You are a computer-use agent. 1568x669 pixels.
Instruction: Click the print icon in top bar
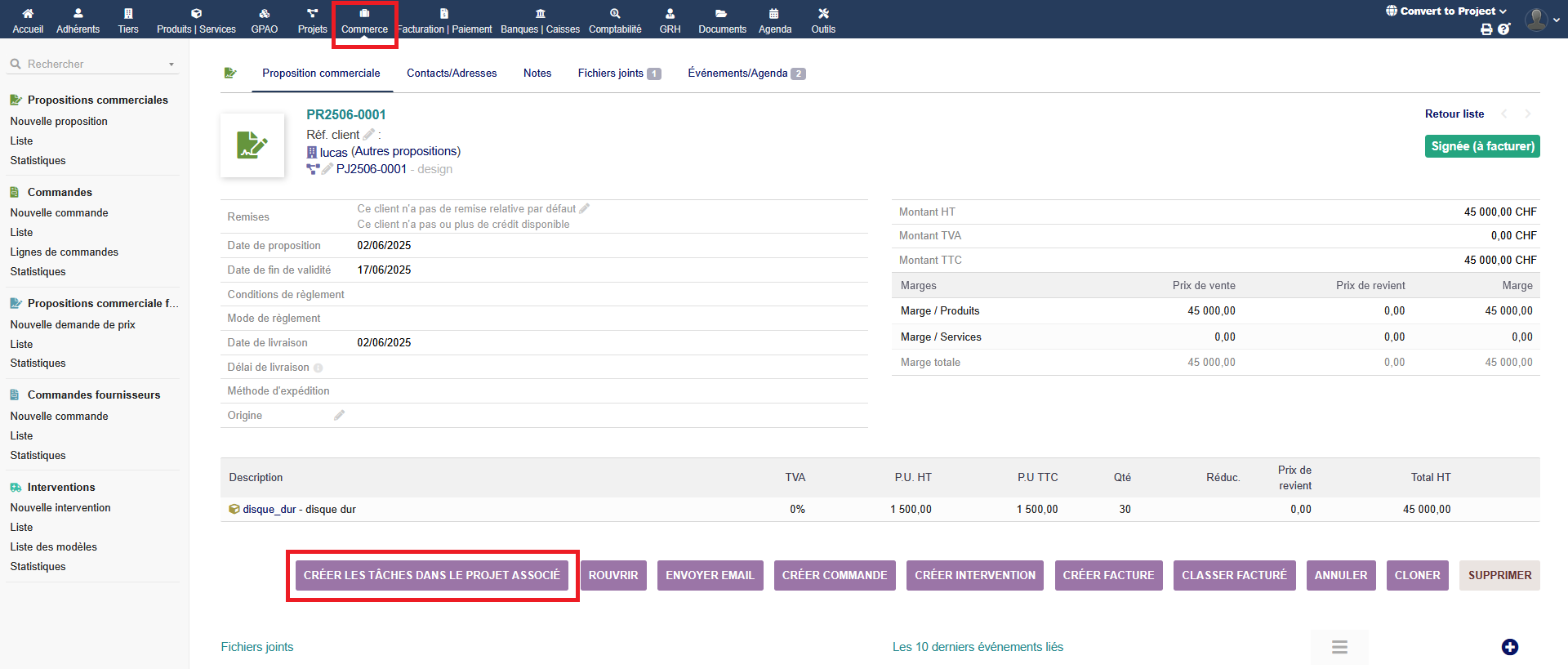click(1486, 29)
